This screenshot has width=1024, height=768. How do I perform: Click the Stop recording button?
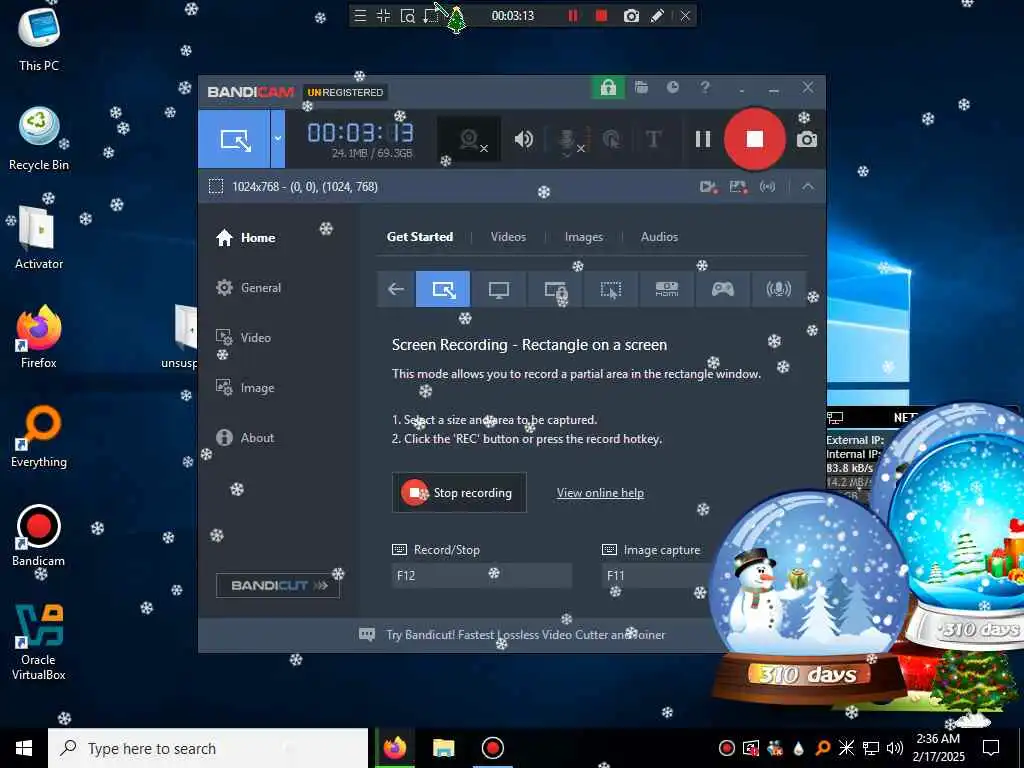coord(459,493)
